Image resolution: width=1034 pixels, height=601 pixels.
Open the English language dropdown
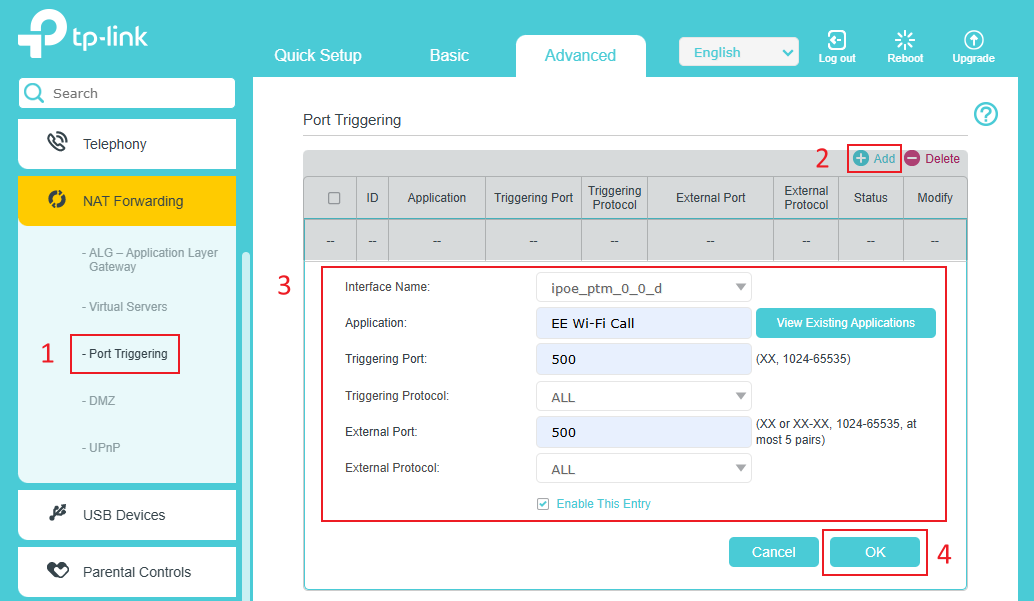pos(738,51)
